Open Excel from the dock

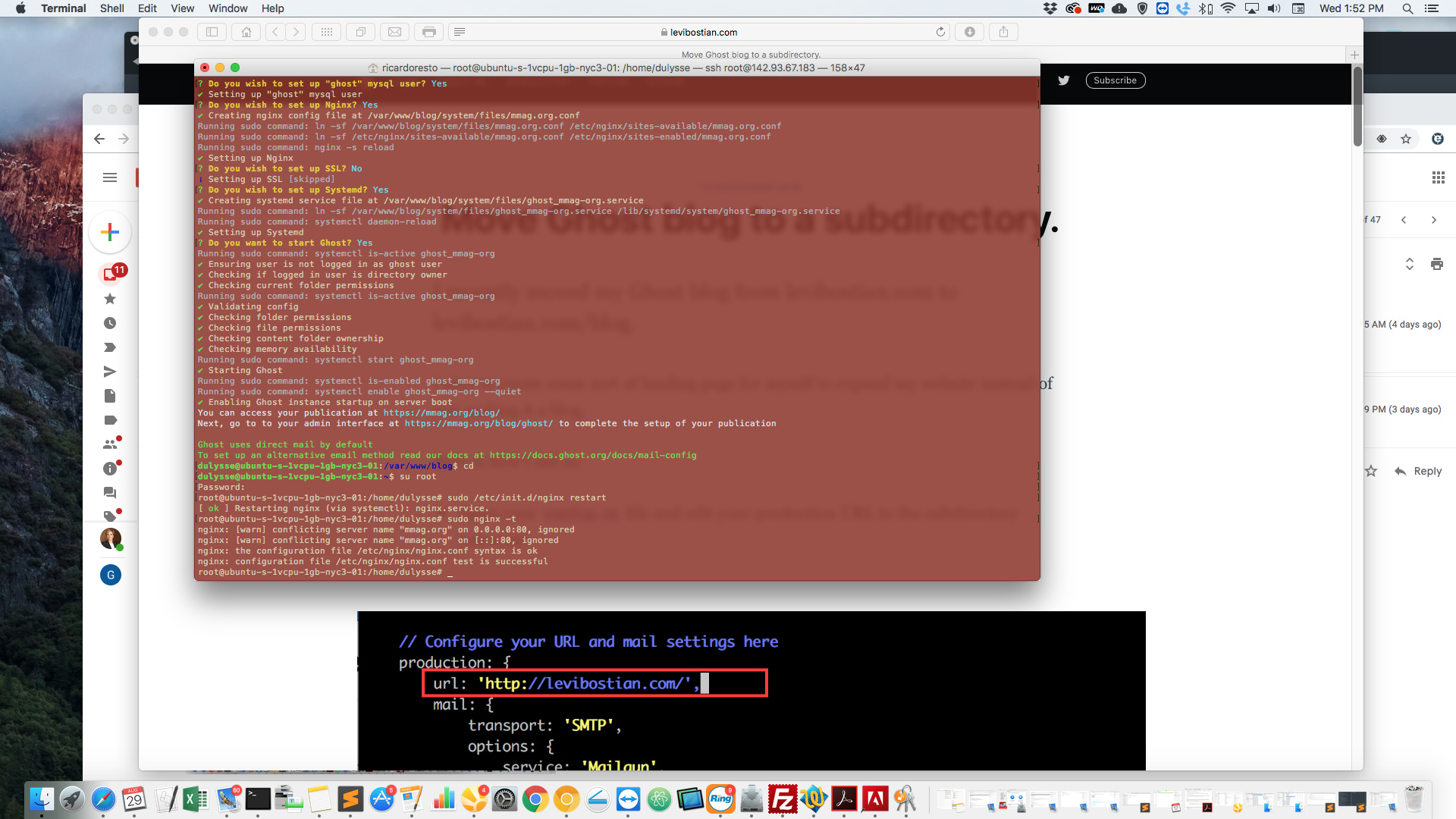196,799
